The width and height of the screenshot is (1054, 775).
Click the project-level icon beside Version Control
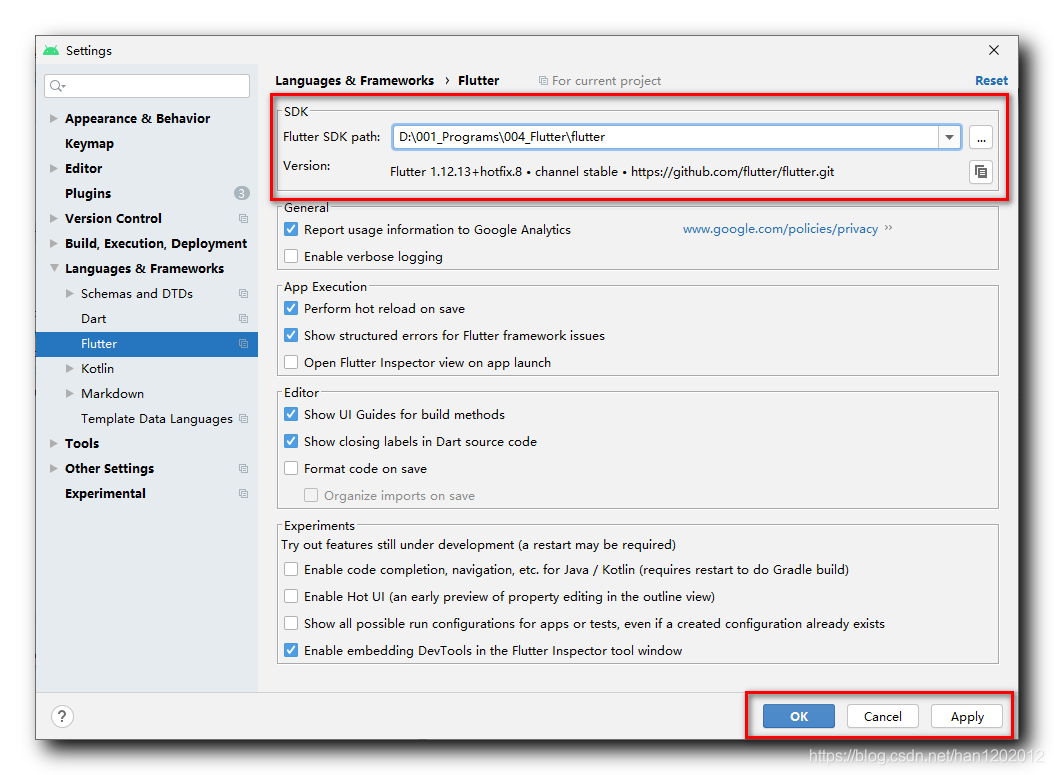243,218
